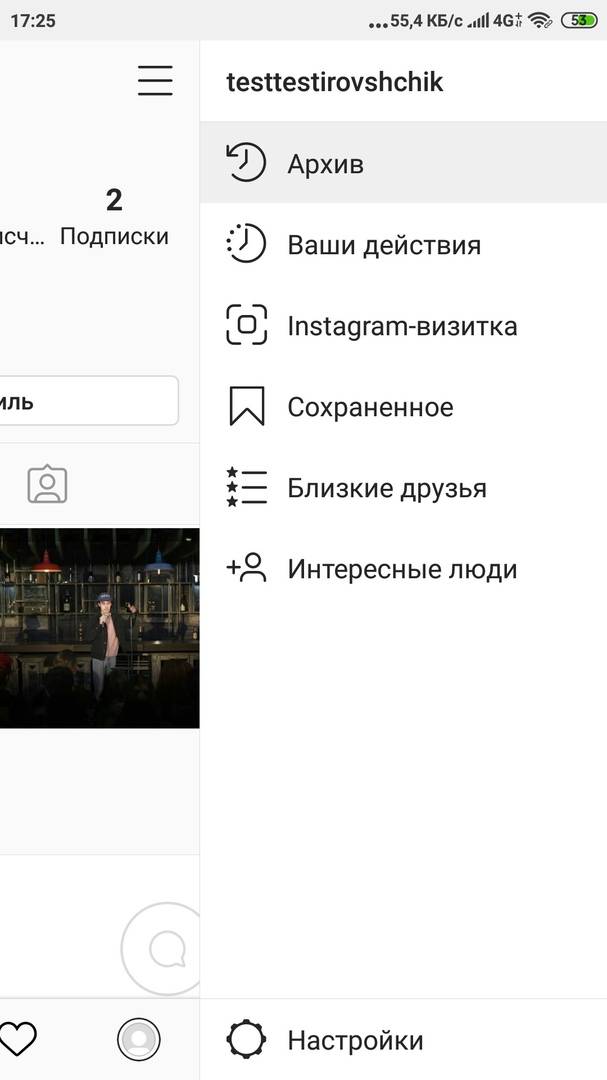
Task: Tap the hamburger menu icon
Action: point(154,81)
